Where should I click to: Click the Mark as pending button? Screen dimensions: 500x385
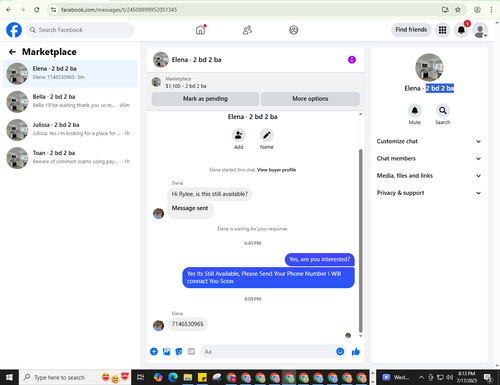(205, 99)
